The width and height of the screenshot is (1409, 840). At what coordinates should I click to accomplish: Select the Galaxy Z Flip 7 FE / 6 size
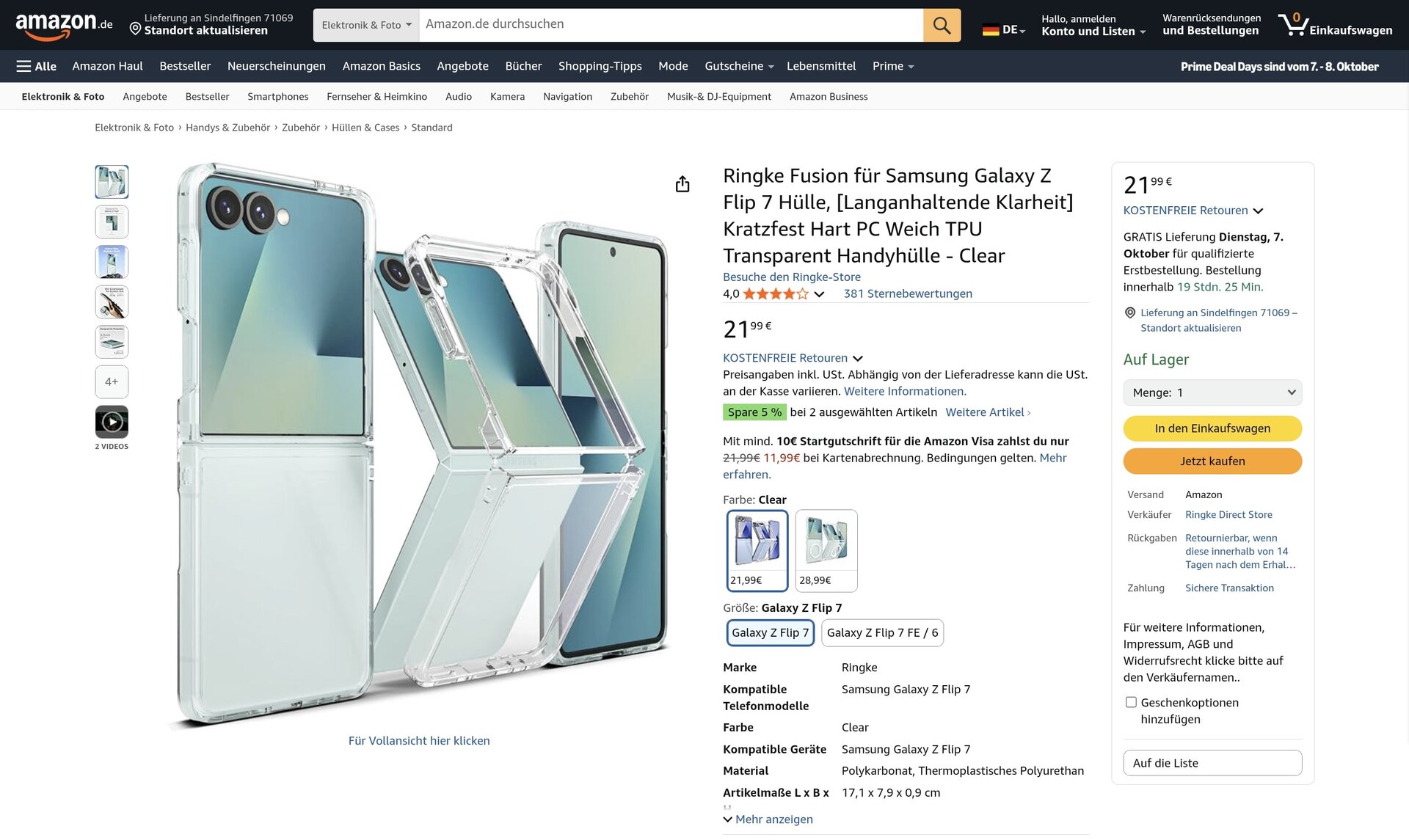(882, 633)
